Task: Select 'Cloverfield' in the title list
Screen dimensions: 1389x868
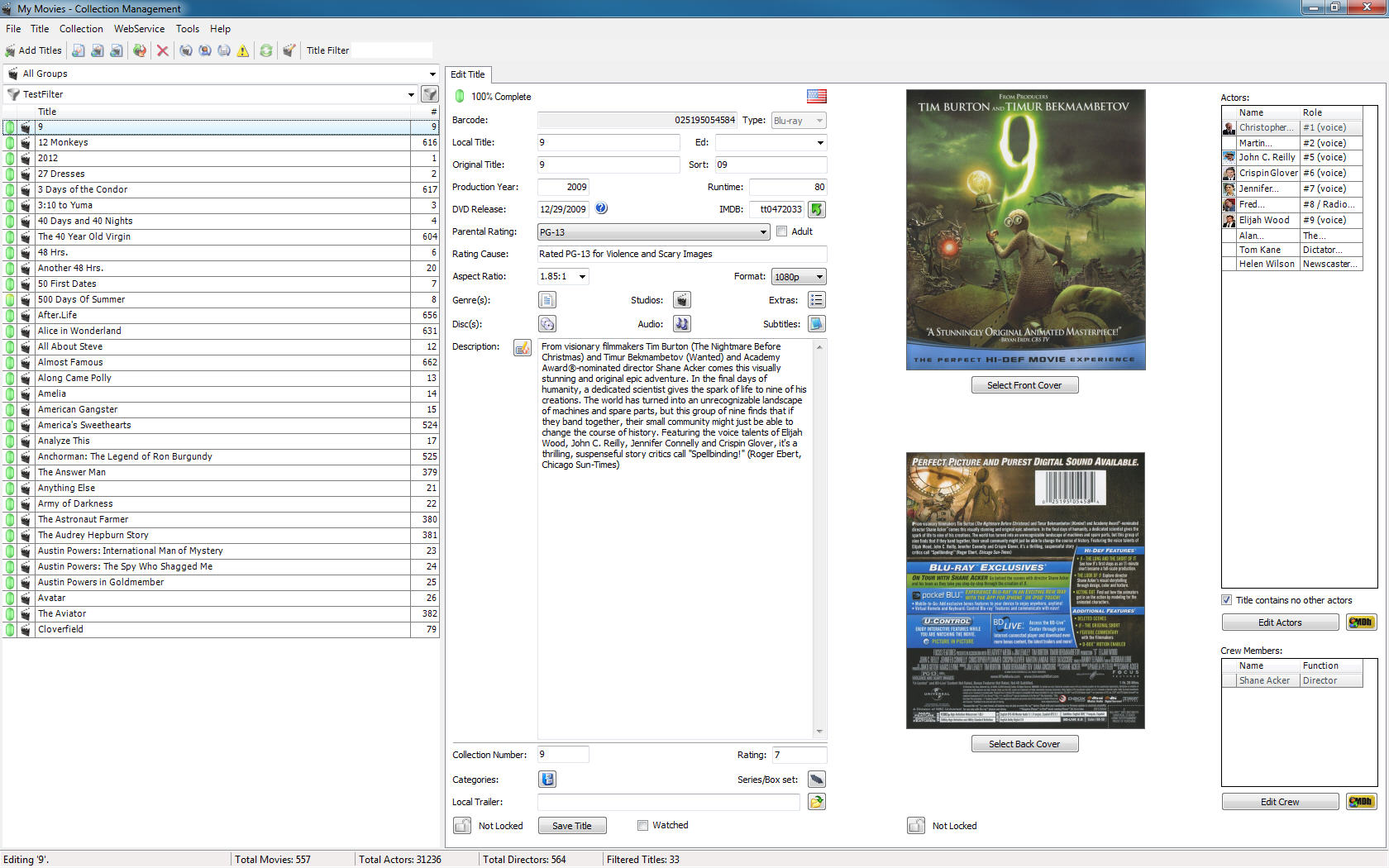Action: (x=220, y=629)
